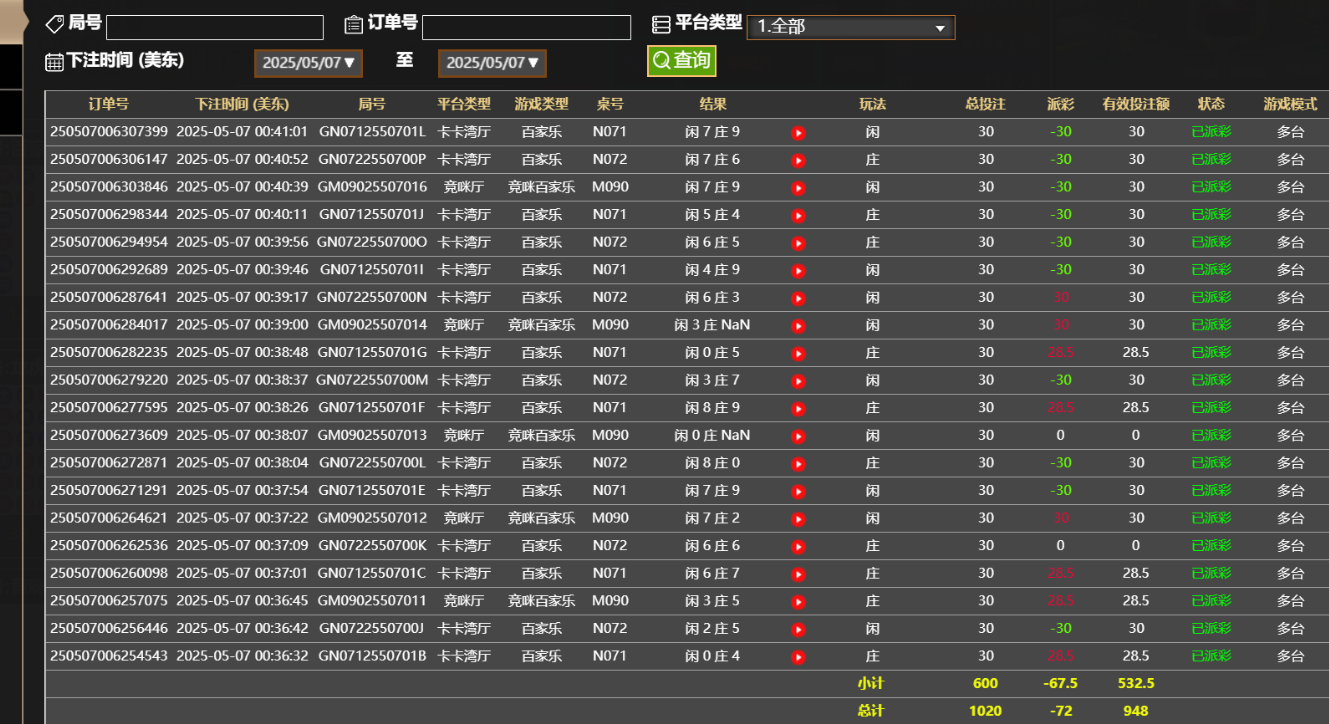Play replay icon for round GM09025507016
Viewport: 1329px width, 724px height.
(798, 187)
